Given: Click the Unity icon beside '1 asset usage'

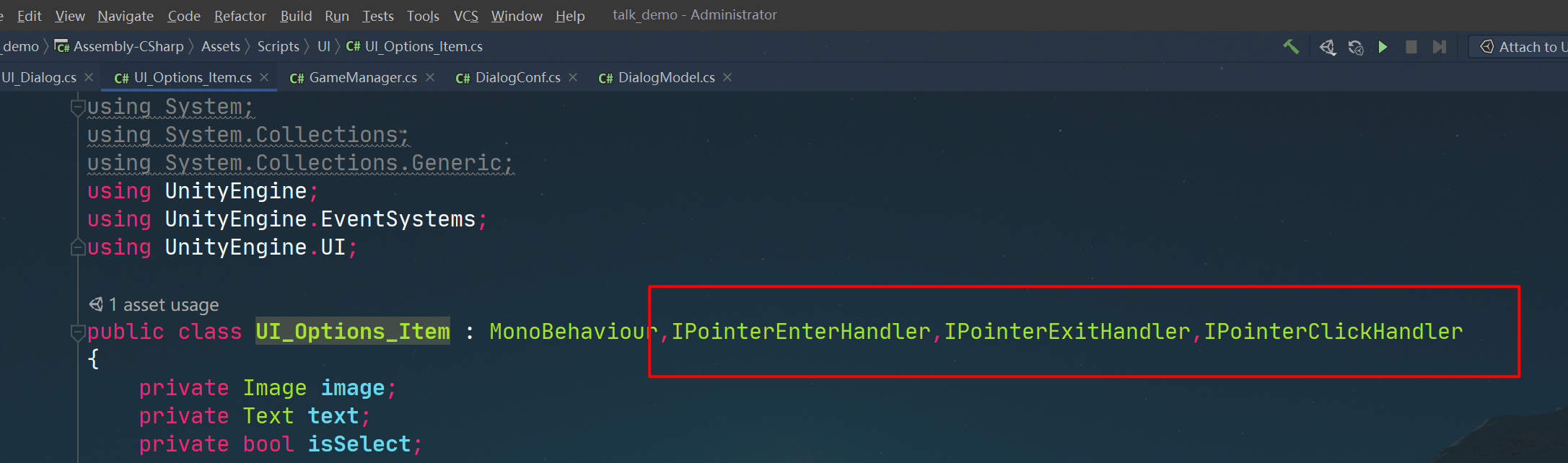Looking at the screenshot, I should pos(96,304).
